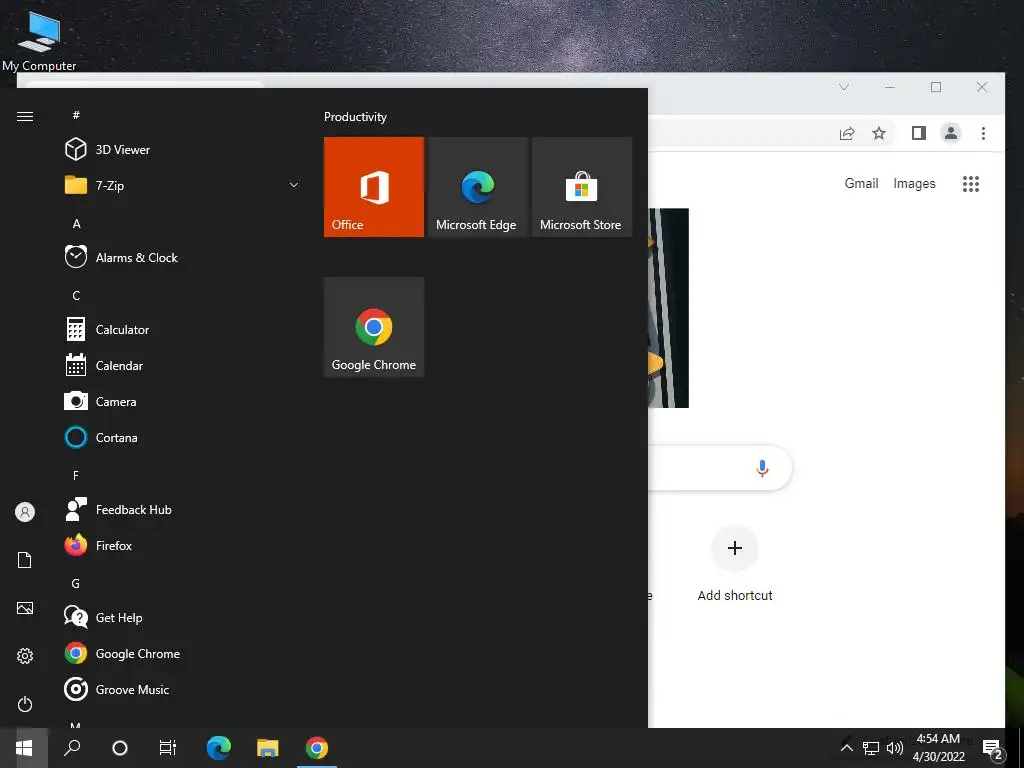
Task: Launch Google Chrome from app list
Action: pos(182,653)
